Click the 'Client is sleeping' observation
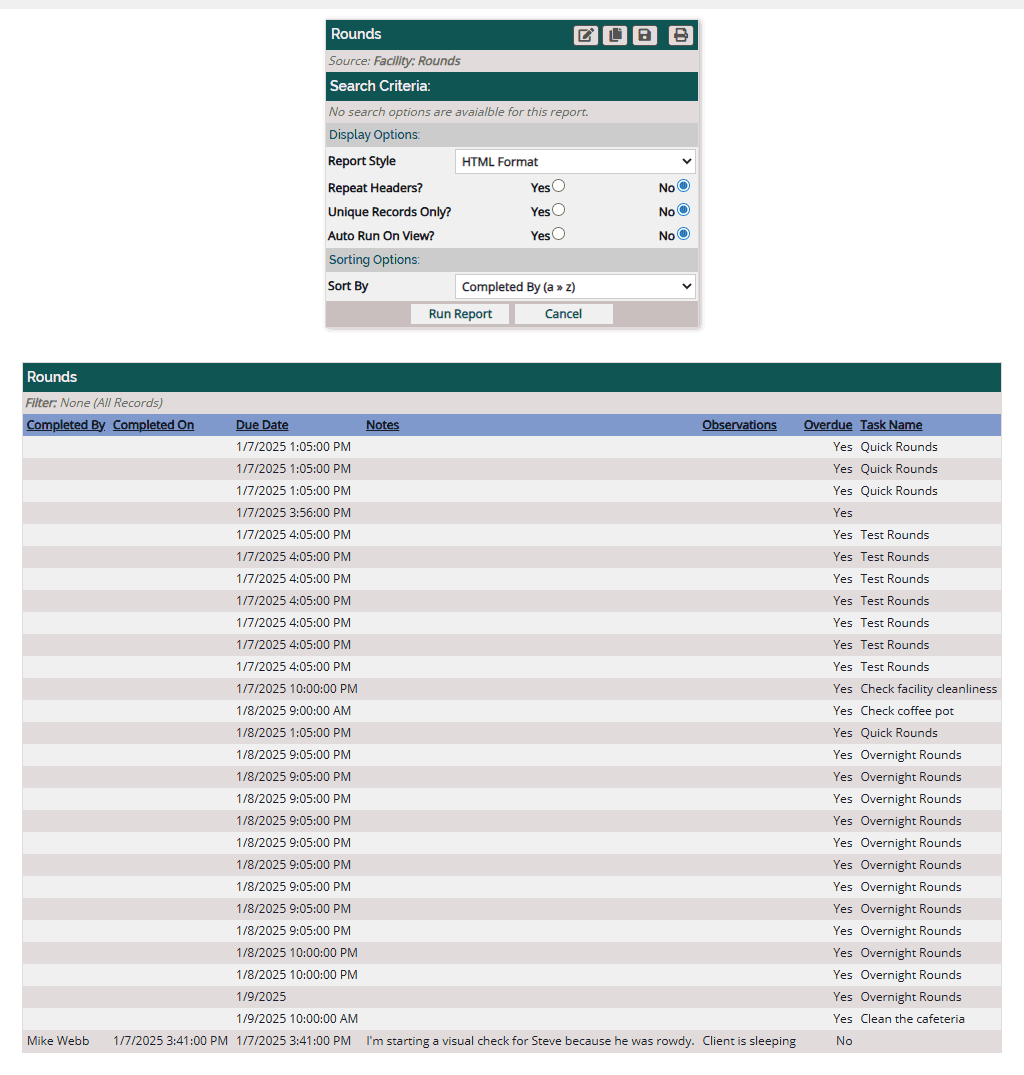The width and height of the screenshot is (1024, 1075). [x=749, y=1041]
